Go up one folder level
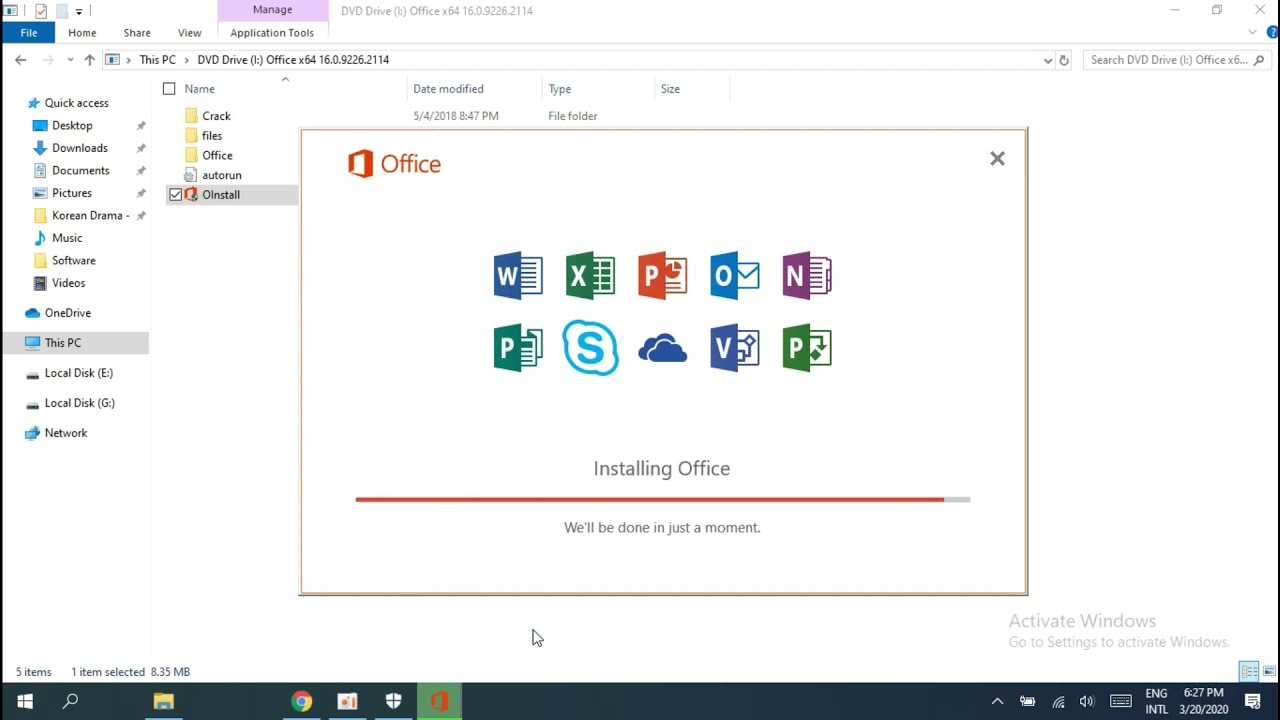 click(89, 60)
